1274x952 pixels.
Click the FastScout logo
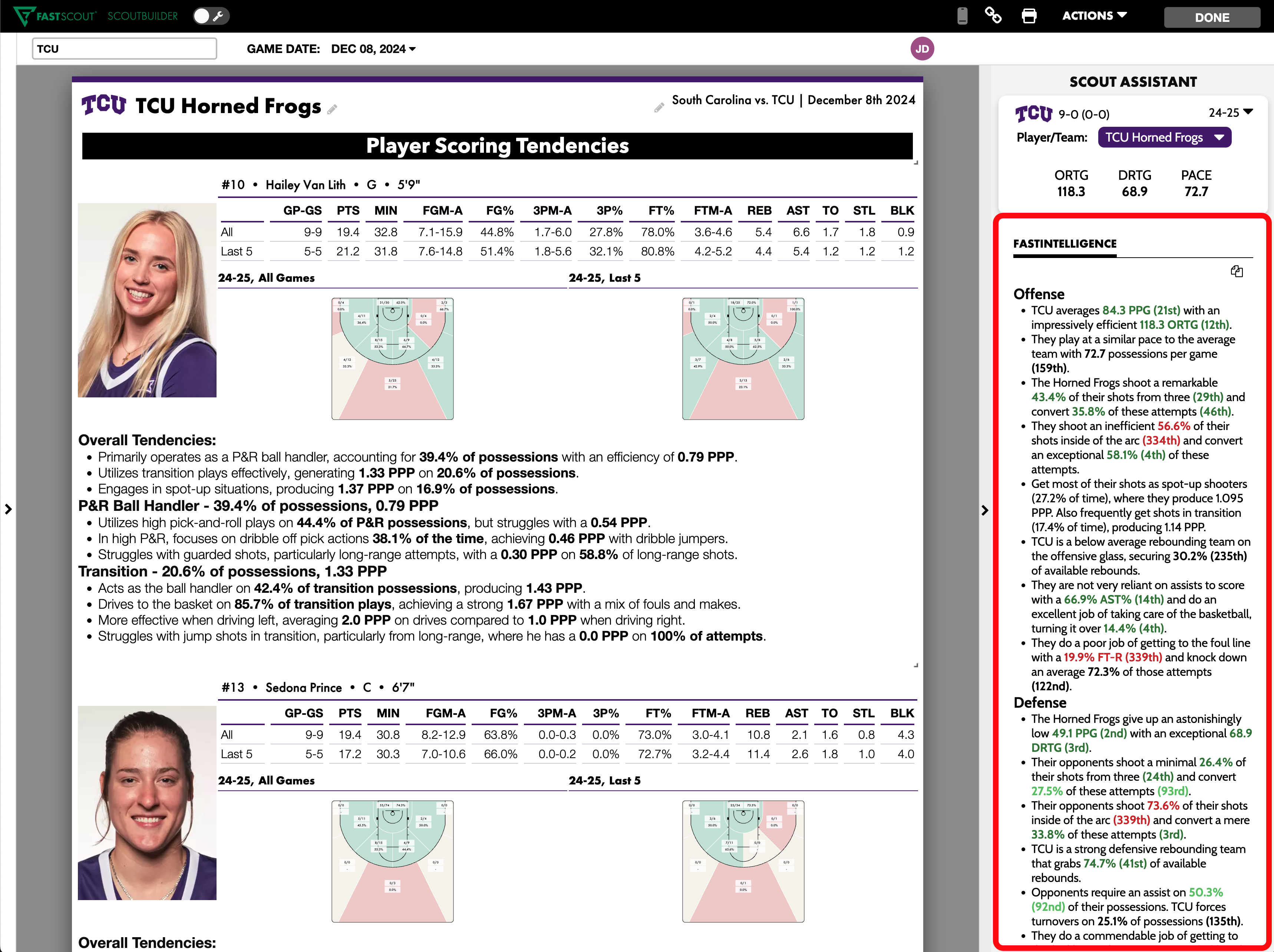(55, 16)
